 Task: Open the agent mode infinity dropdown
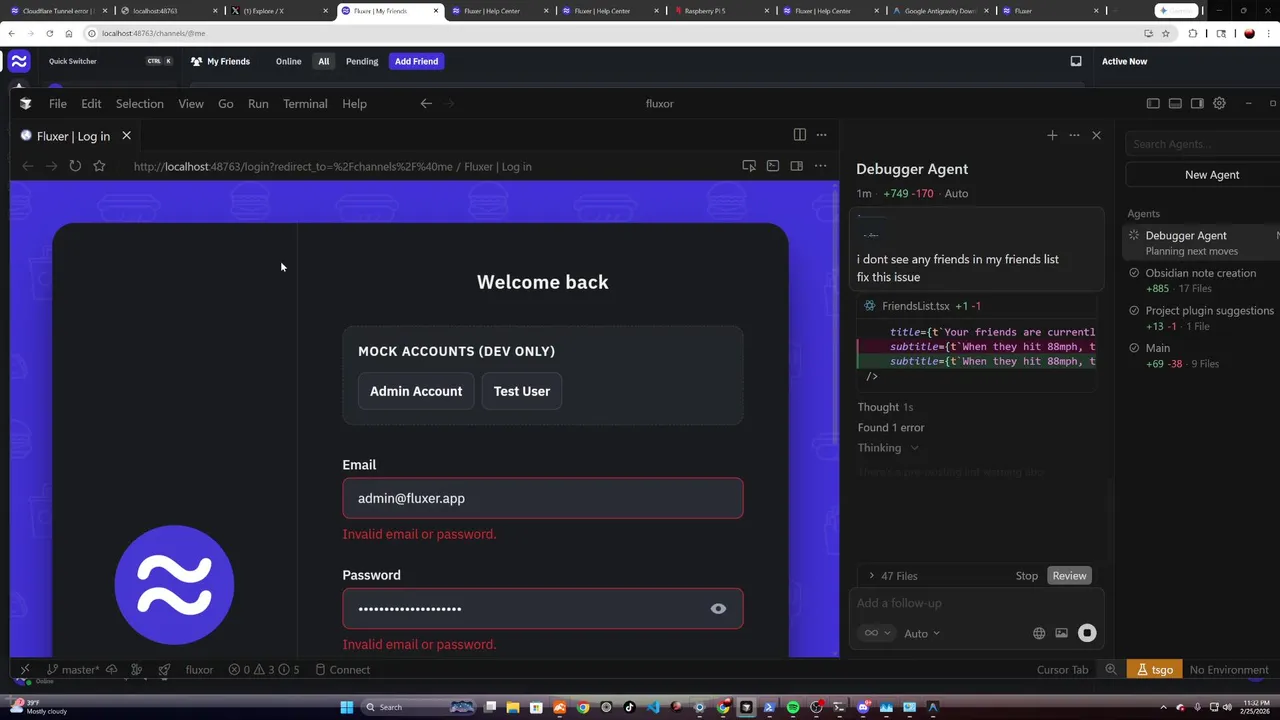click(877, 633)
